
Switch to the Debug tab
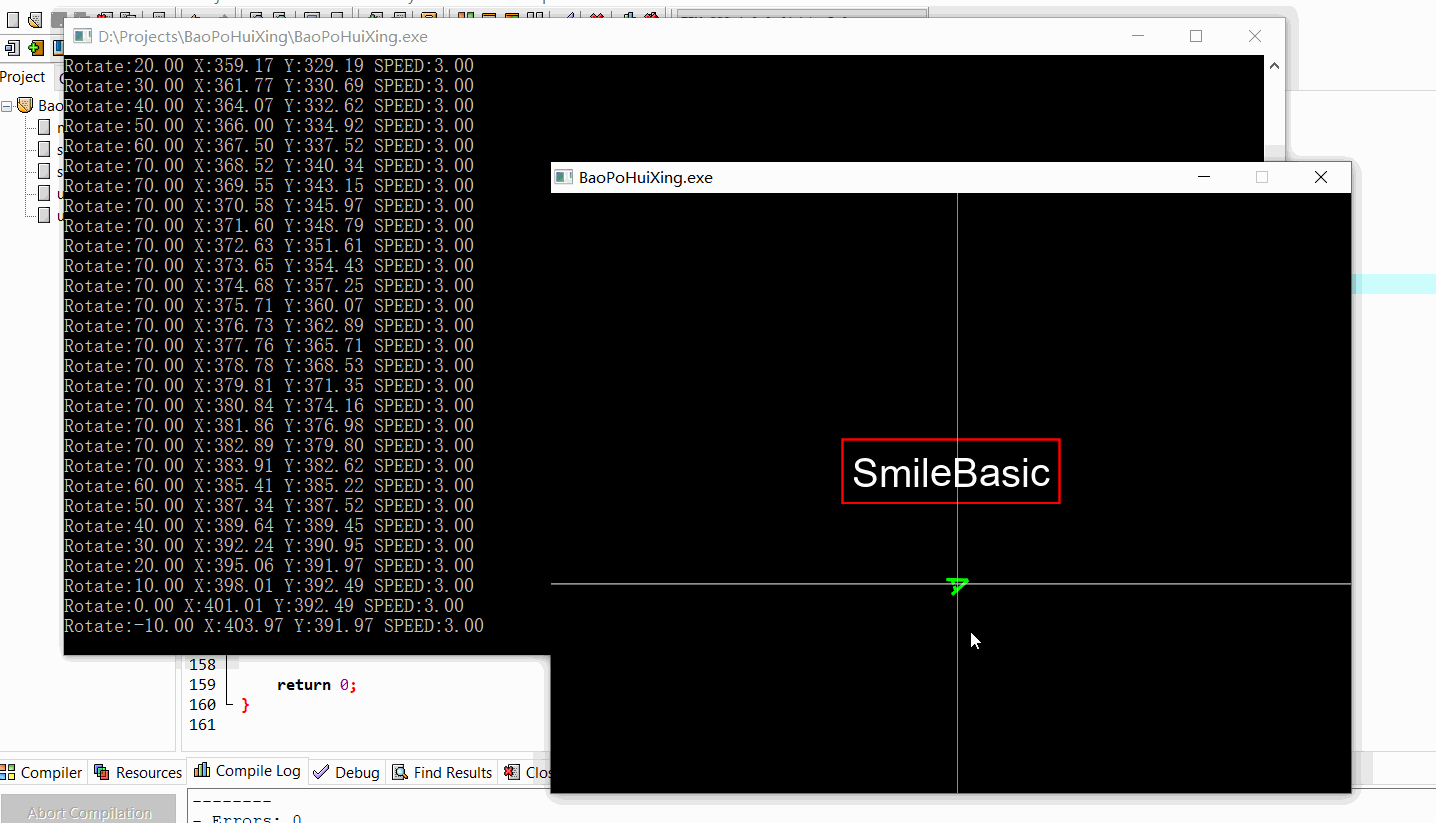346,772
